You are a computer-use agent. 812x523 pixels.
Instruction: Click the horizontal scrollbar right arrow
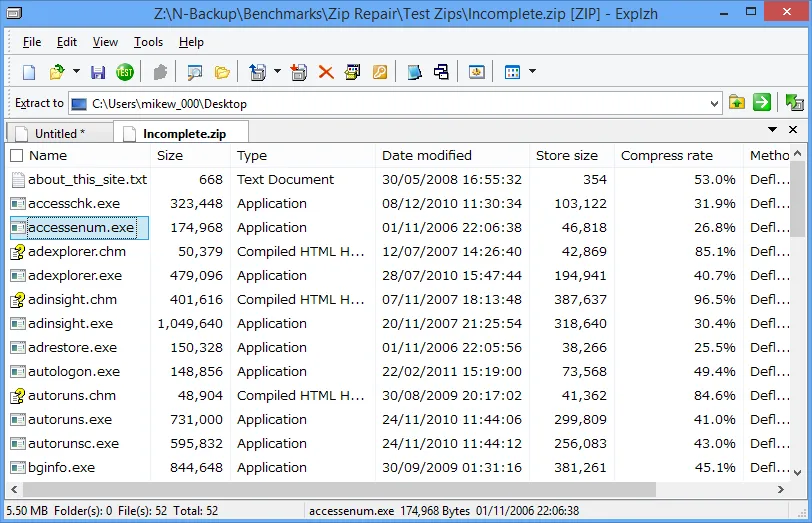780,489
